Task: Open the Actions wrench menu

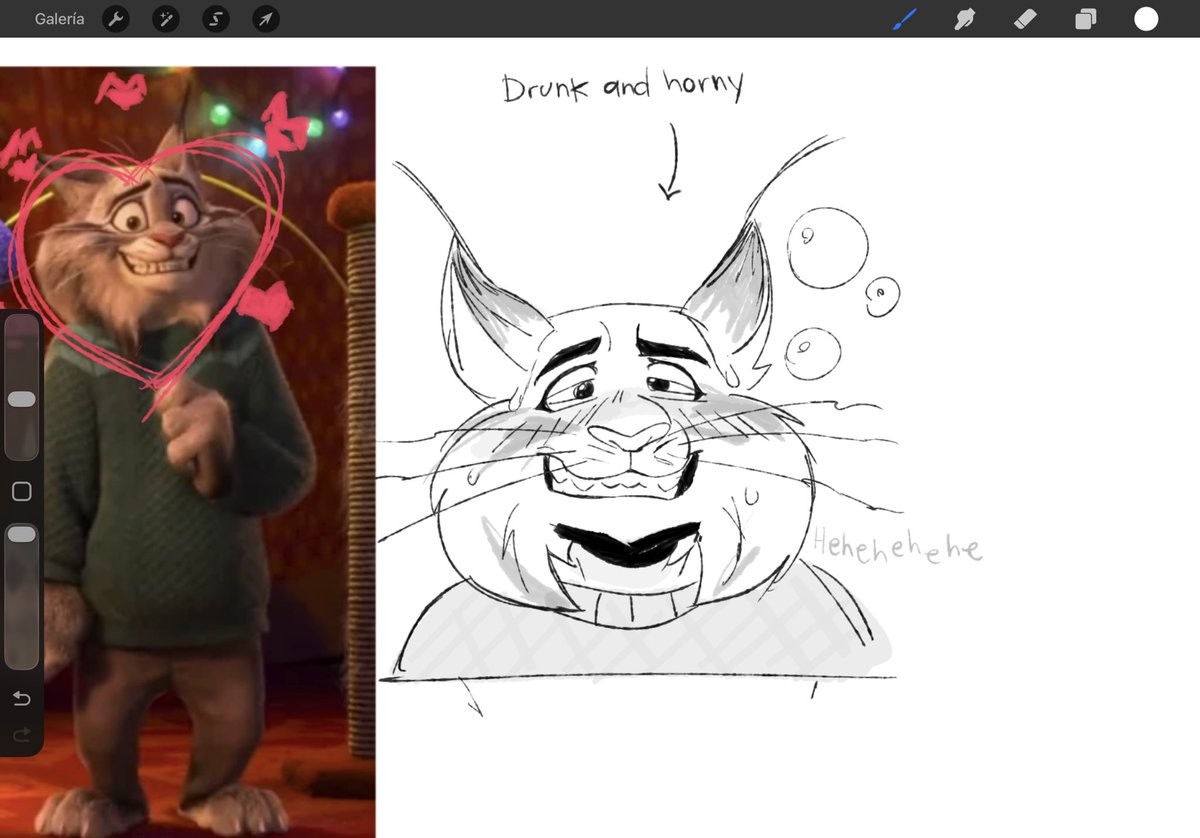Action: click(x=116, y=19)
